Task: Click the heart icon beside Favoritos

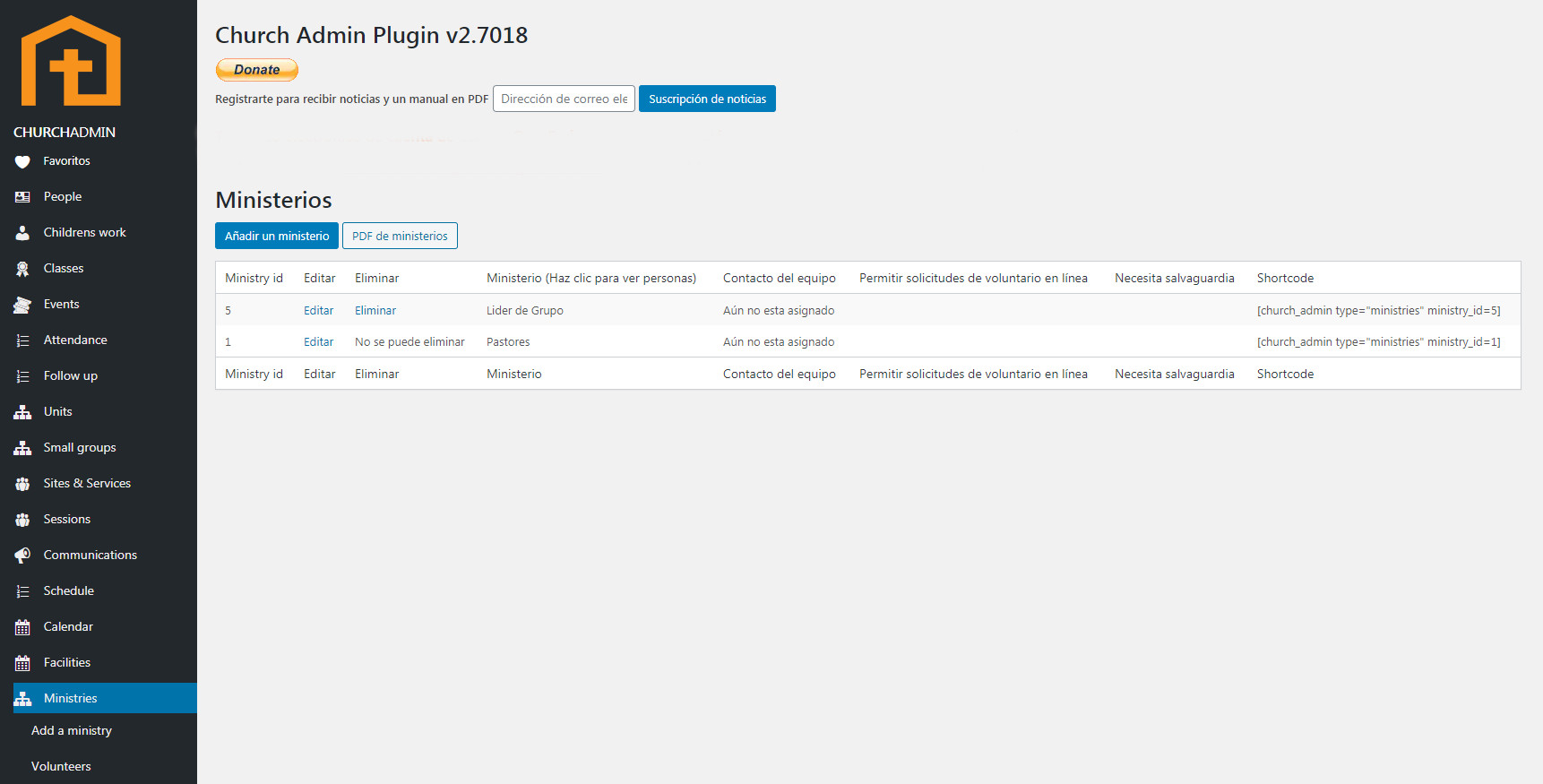Action: coord(22,162)
